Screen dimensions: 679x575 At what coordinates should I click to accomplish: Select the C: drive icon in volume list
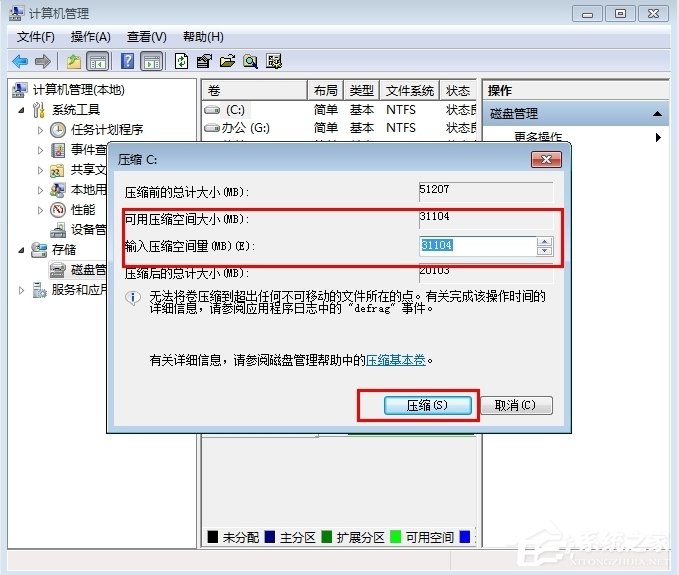coord(212,110)
